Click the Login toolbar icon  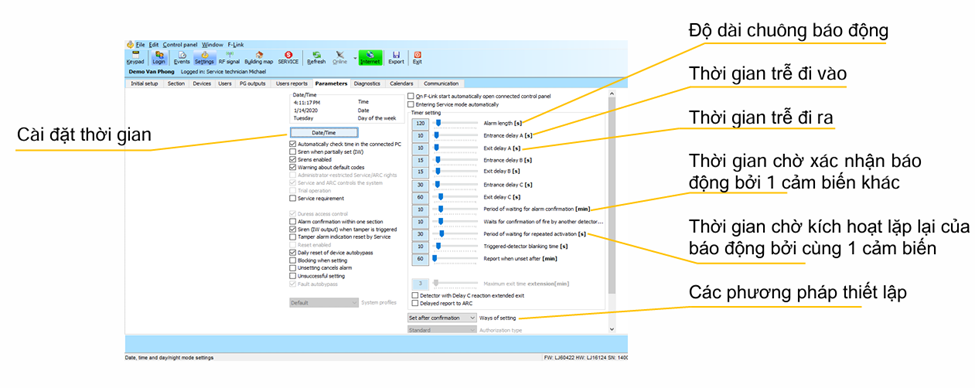[x=159, y=58]
